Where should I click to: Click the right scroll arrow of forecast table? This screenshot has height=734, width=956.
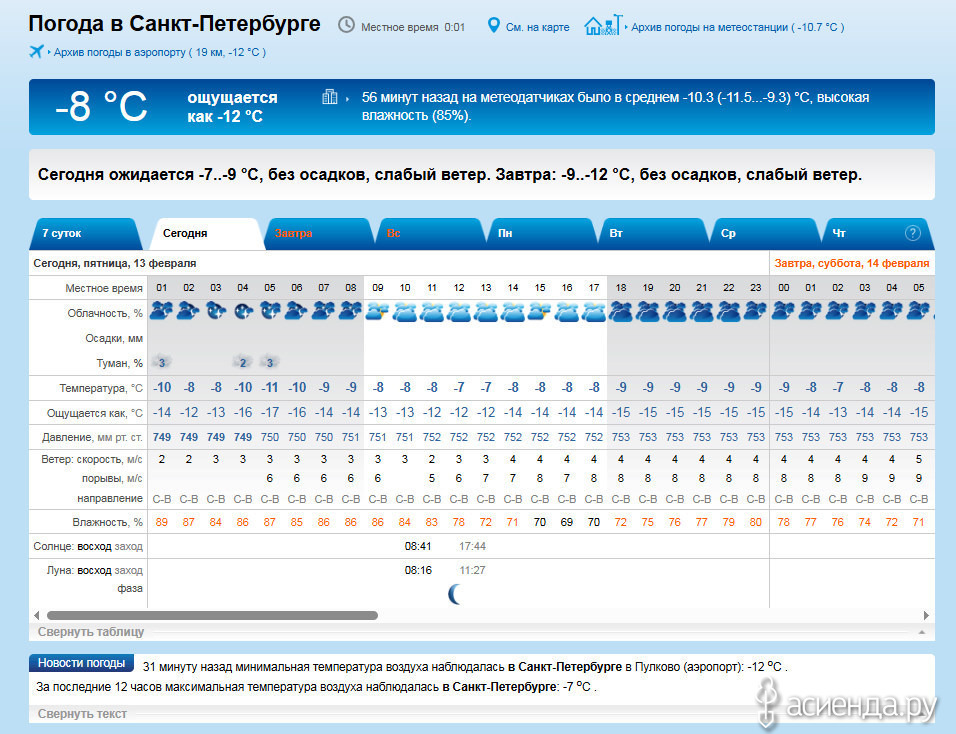pyautogui.click(x=926, y=616)
